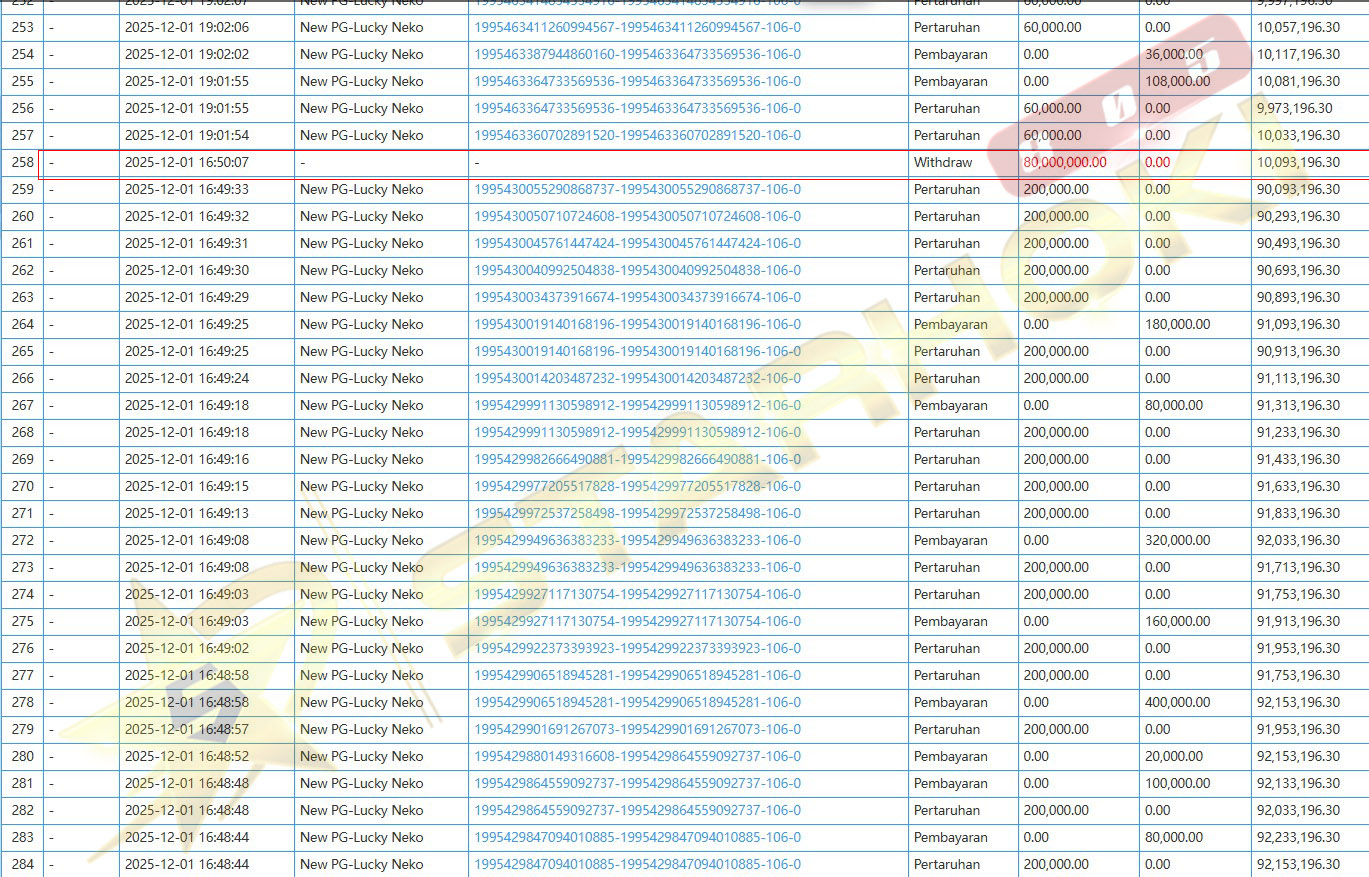This screenshot has height=877, width=1369.
Task: Open transaction ID link in row 264
Action: (637, 325)
